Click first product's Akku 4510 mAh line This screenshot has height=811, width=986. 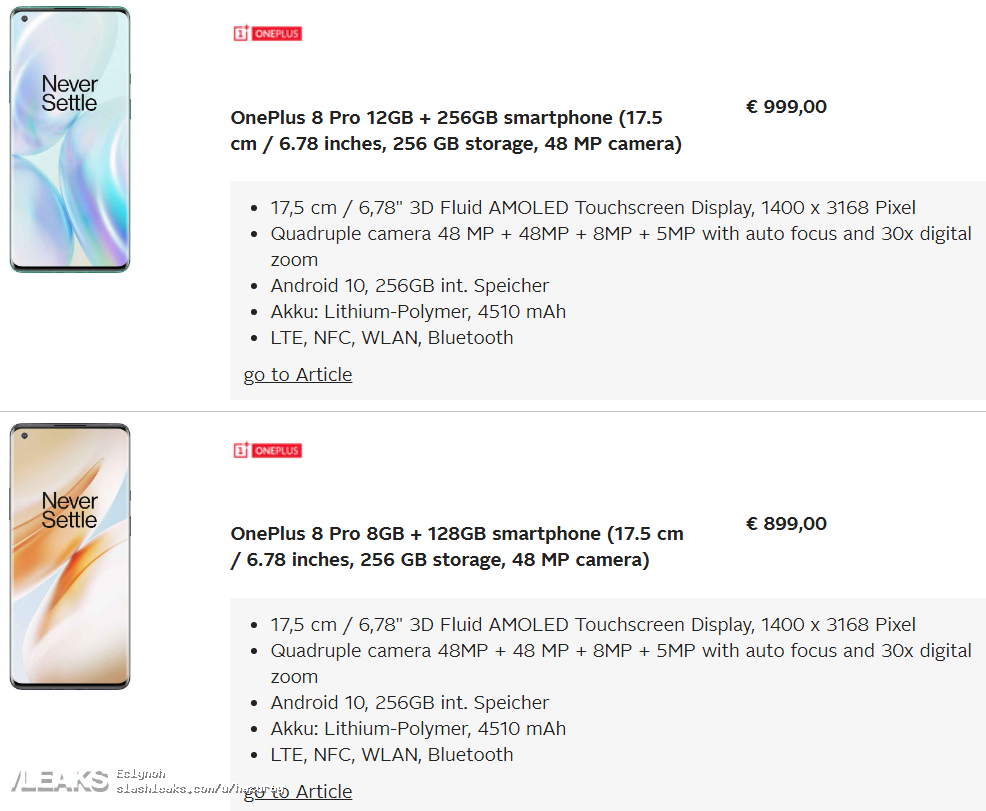pos(418,312)
